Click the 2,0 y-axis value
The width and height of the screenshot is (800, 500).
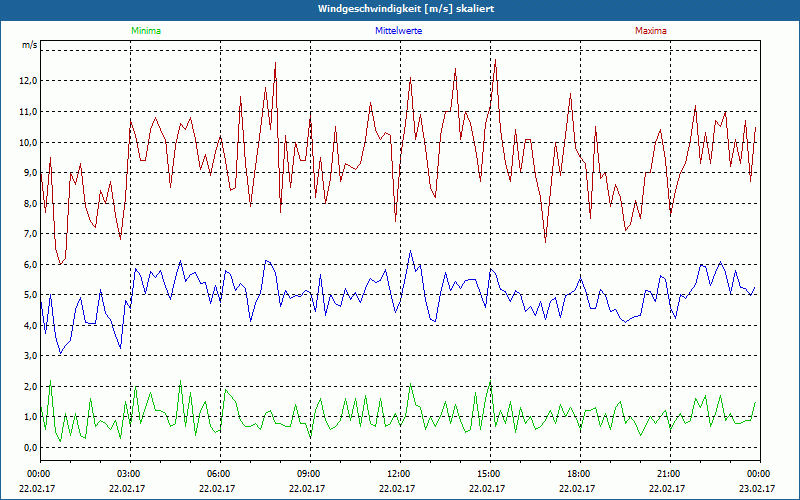click(x=30, y=386)
